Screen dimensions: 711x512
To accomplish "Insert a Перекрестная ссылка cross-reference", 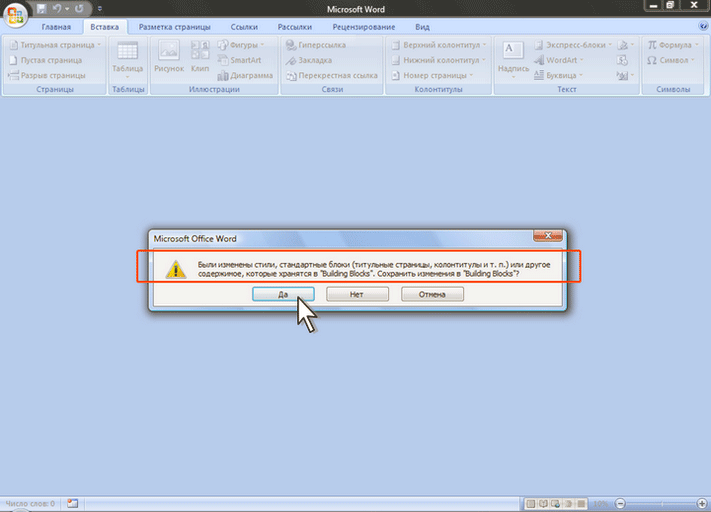I will click(331, 75).
